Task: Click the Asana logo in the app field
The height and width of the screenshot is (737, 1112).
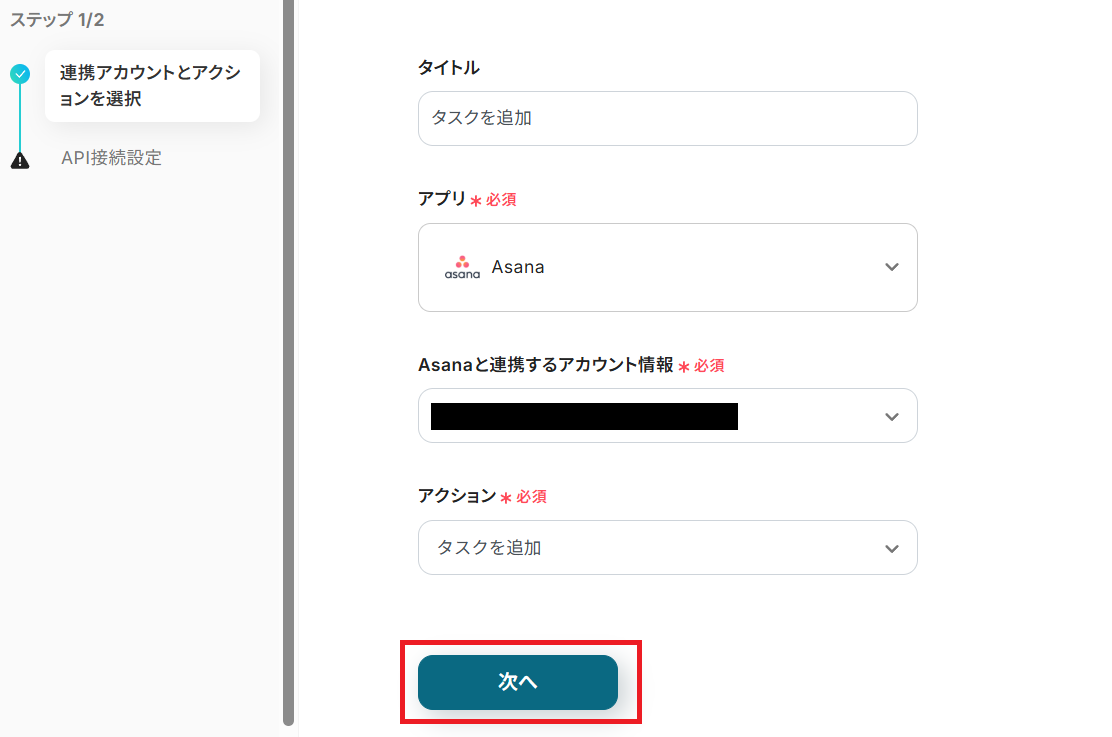Action: [x=462, y=267]
